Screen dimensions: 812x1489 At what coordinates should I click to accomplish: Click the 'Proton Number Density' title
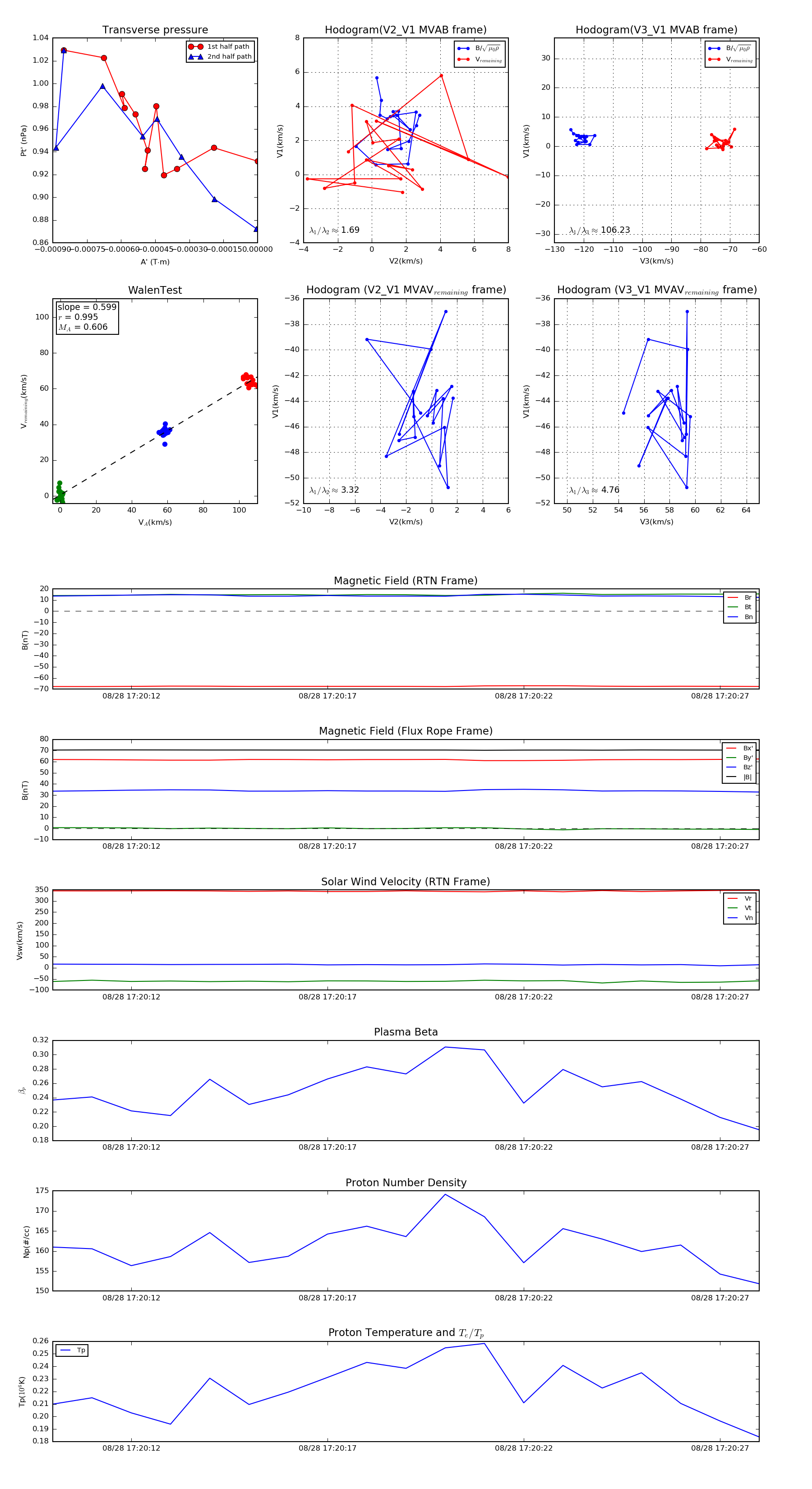tap(406, 1183)
